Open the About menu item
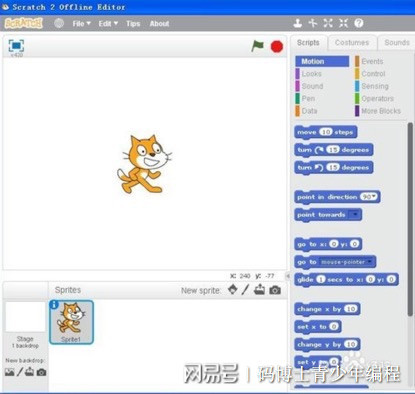The image size is (415, 394). pyautogui.click(x=159, y=24)
